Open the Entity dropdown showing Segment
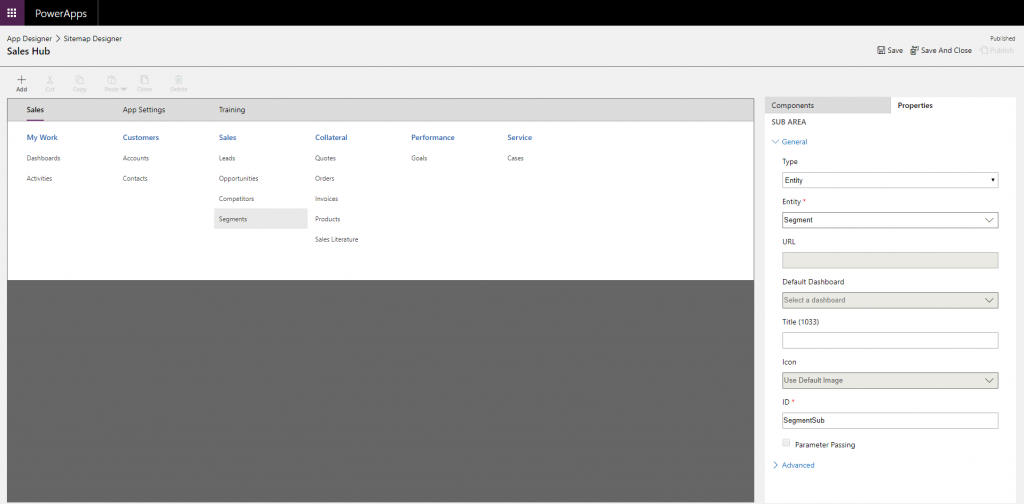 [890, 220]
